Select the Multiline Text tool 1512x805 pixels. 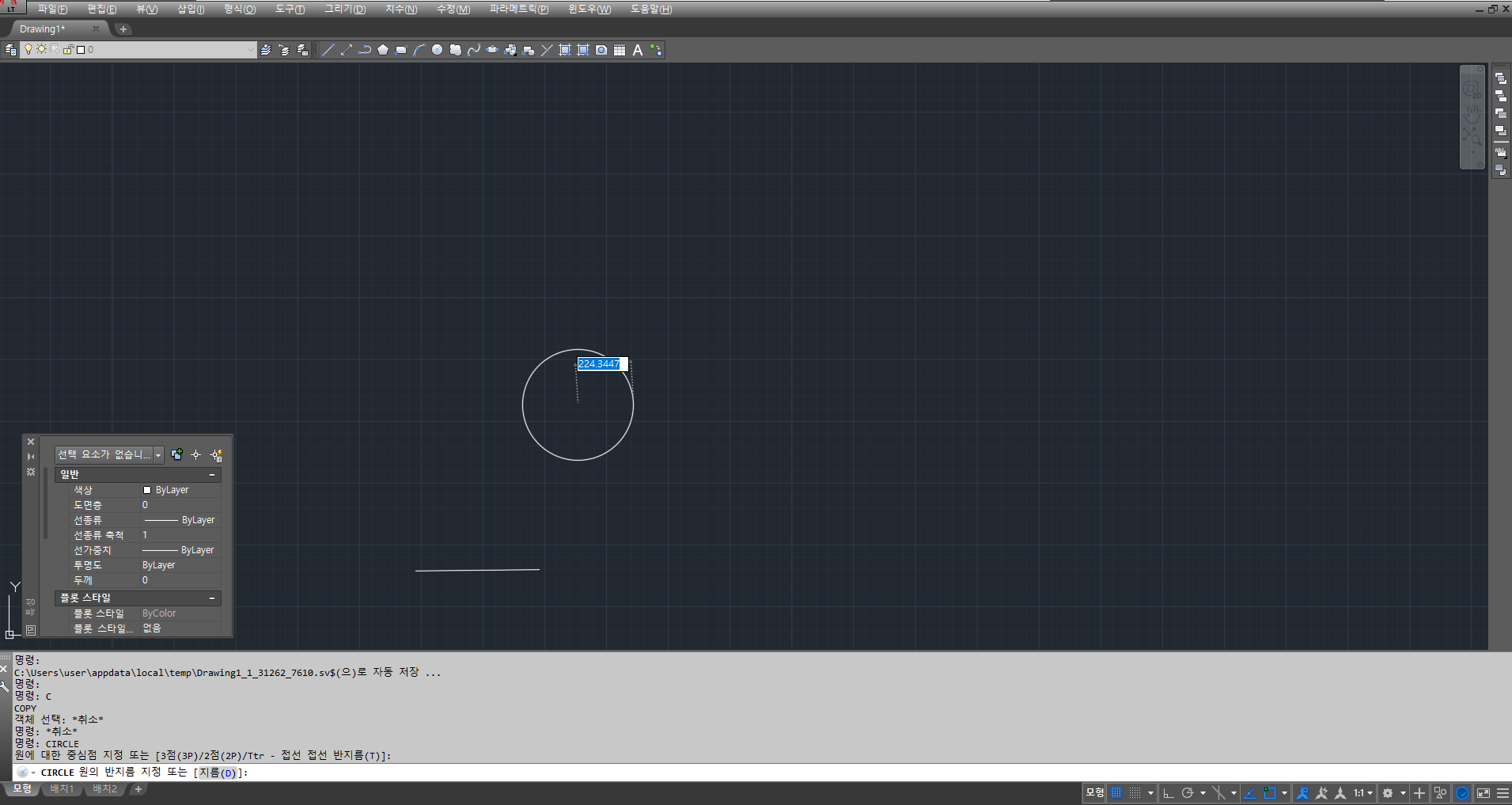(x=638, y=50)
